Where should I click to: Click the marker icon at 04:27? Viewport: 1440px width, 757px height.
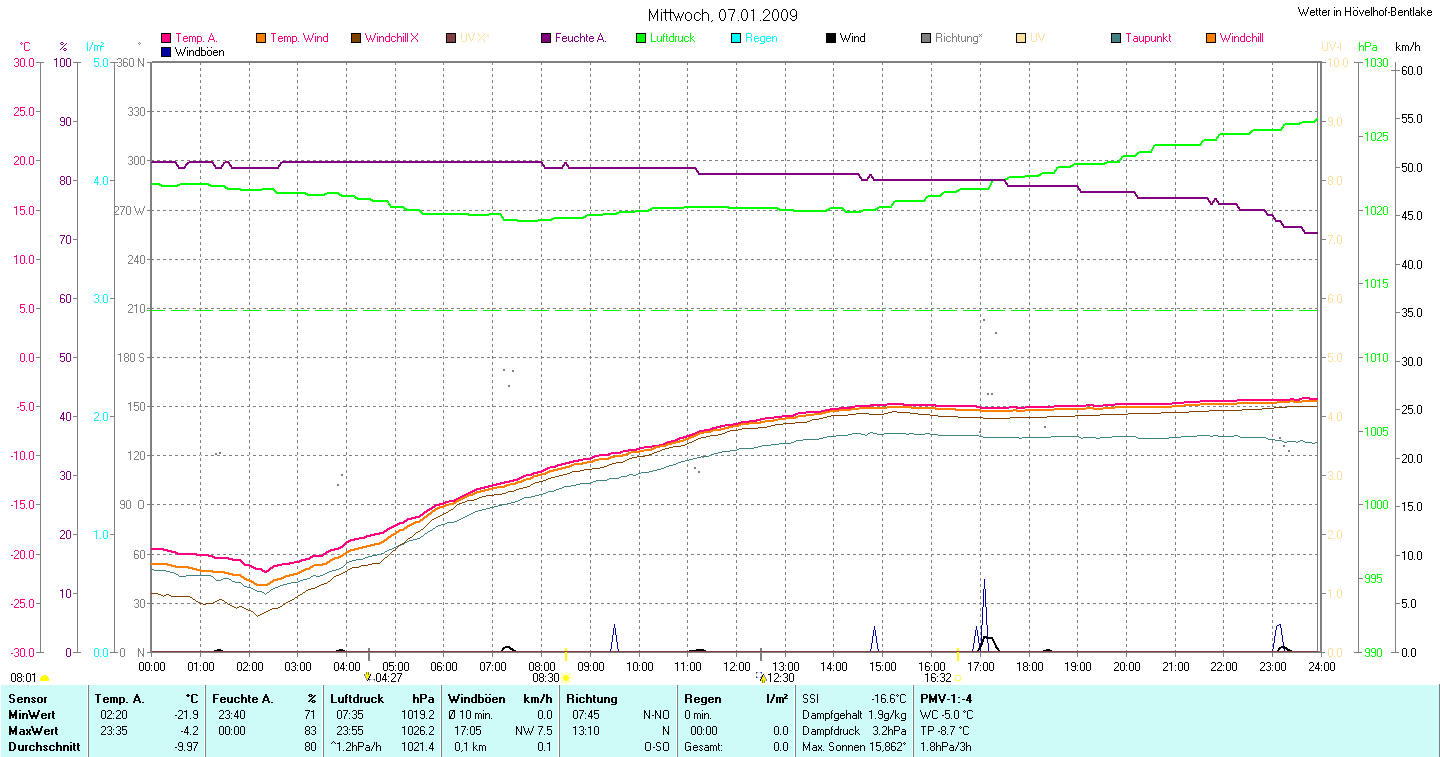[367, 678]
